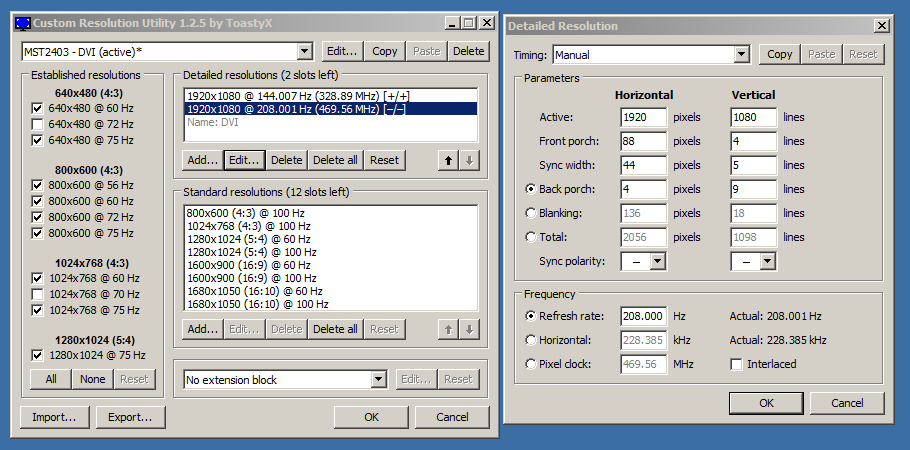The width and height of the screenshot is (910, 450).
Task: Close the Detailed Resolution dialog
Action: pyautogui.click(x=881, y=25)
